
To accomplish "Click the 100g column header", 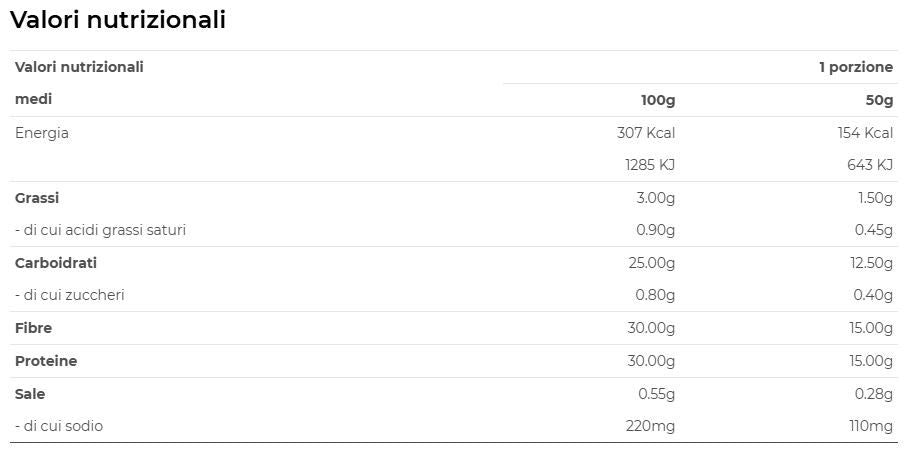I will coord(658,100).
